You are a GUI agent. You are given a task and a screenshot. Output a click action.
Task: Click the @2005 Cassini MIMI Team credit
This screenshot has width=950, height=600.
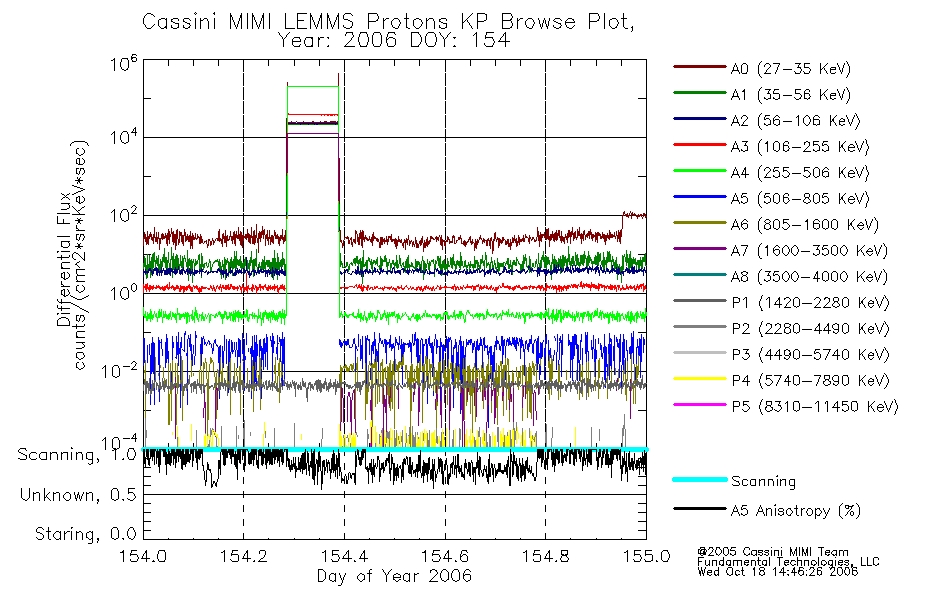[x=773, y=552]
